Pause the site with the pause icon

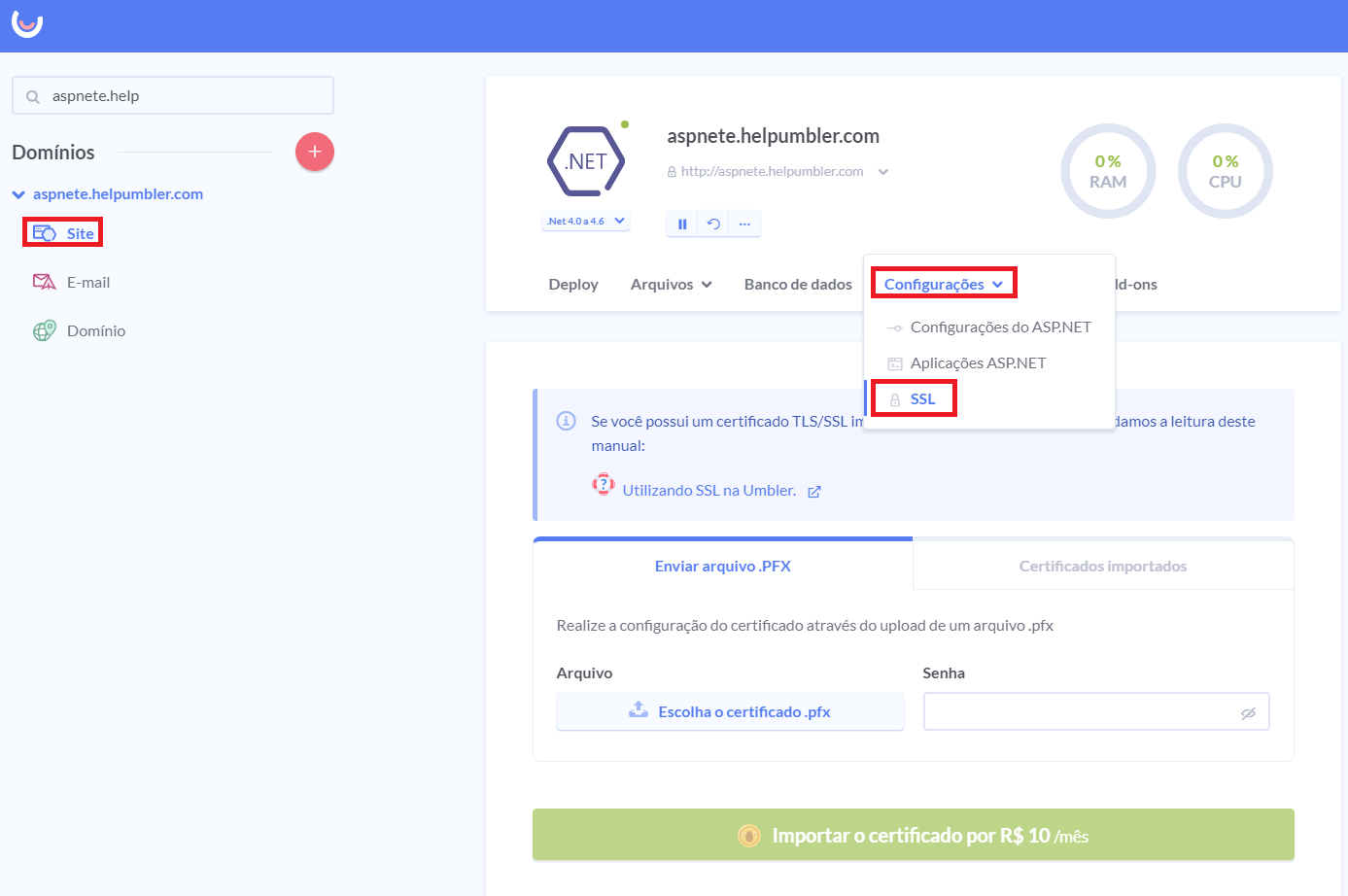[x=682, y=224]
